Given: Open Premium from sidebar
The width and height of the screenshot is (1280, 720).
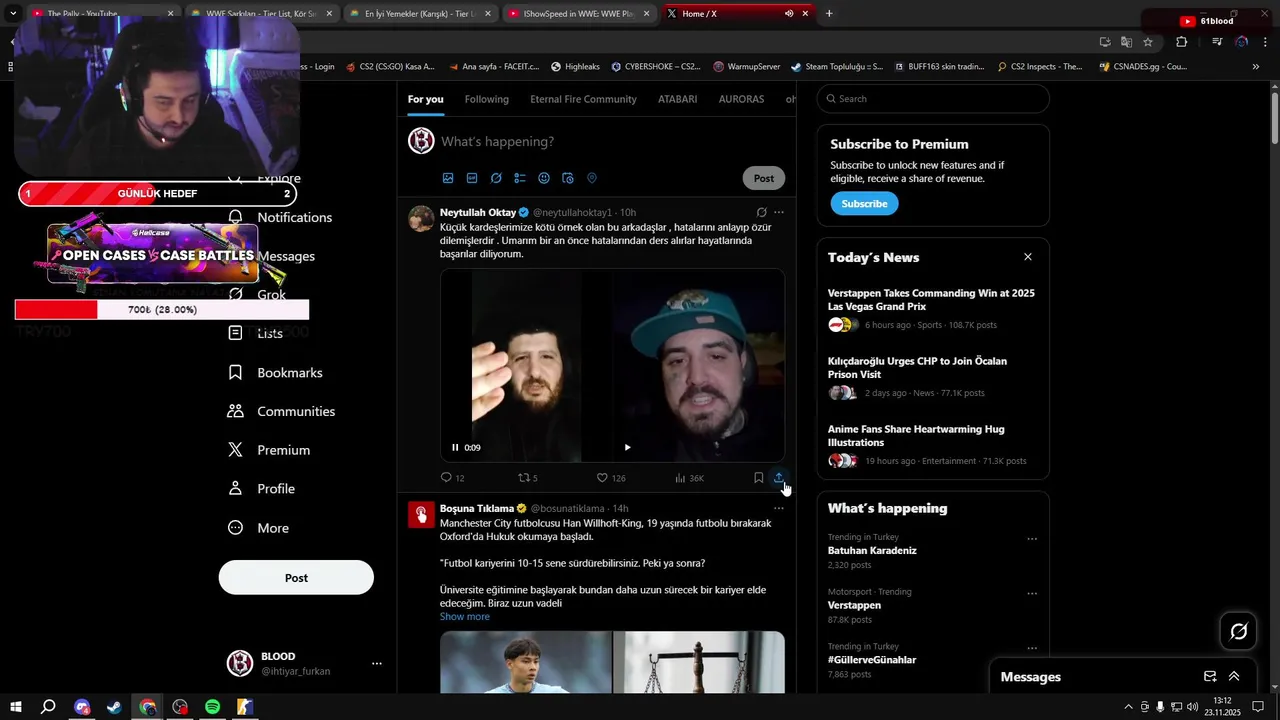Looking at the screenshot, I should (x=270, y=450).
